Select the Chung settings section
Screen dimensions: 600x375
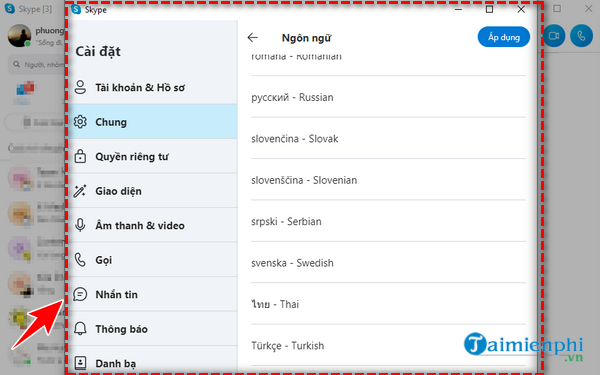(x=153, y=122)
